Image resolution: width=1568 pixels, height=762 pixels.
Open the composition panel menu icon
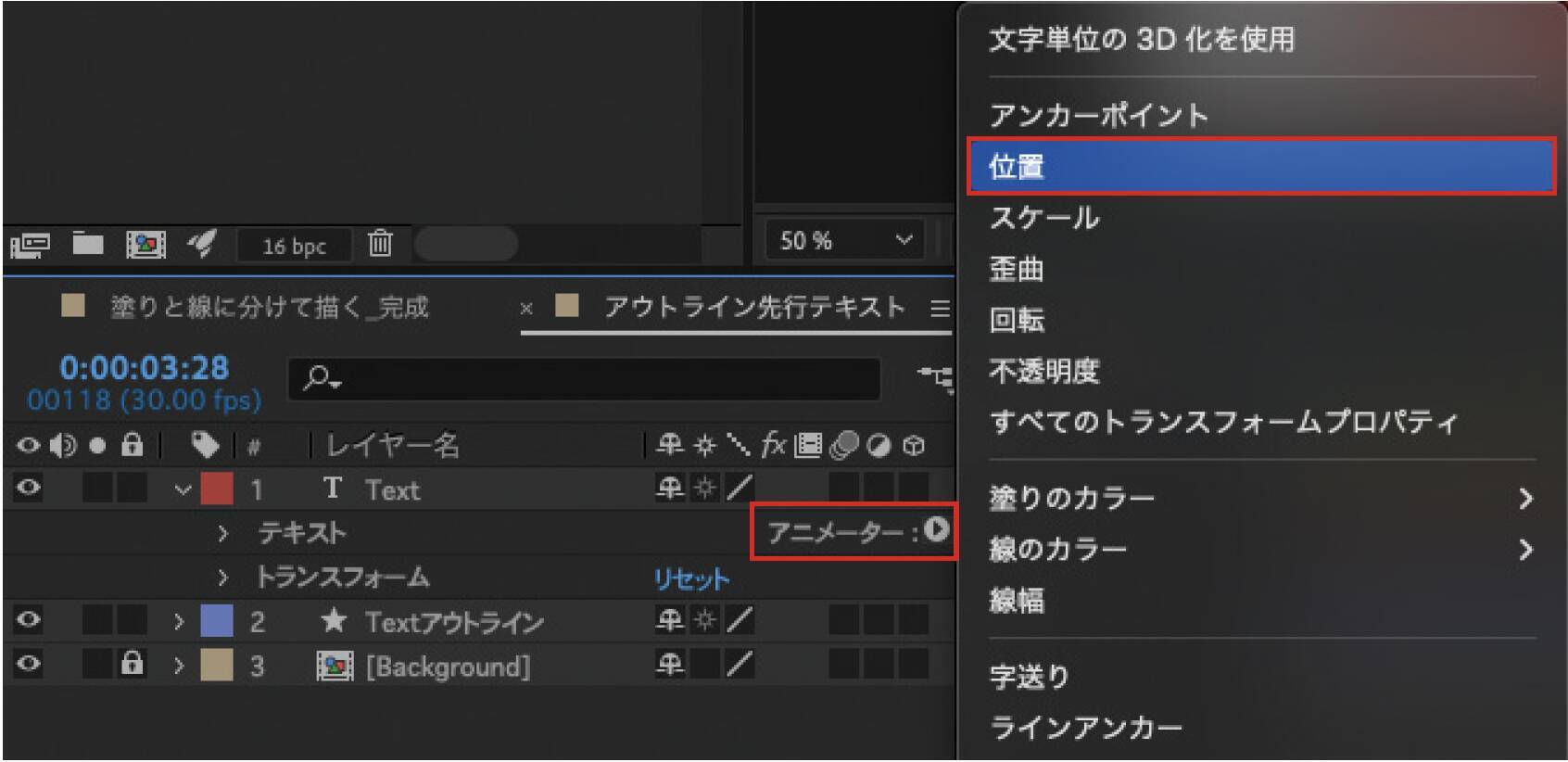(x=939, y=308)
